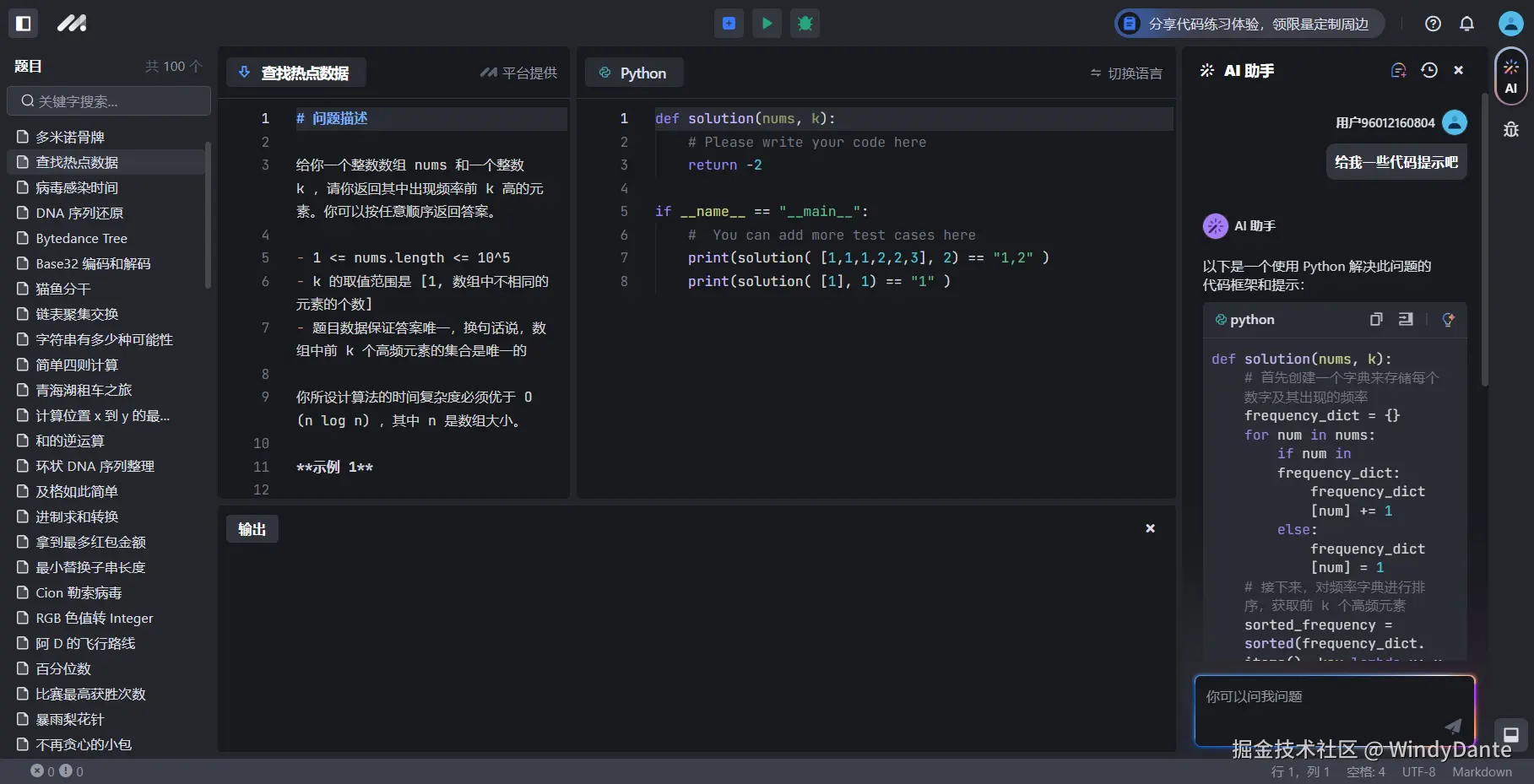Run the code with the play button
Screen dimensions: 1534x784
[x=767, y=24]
